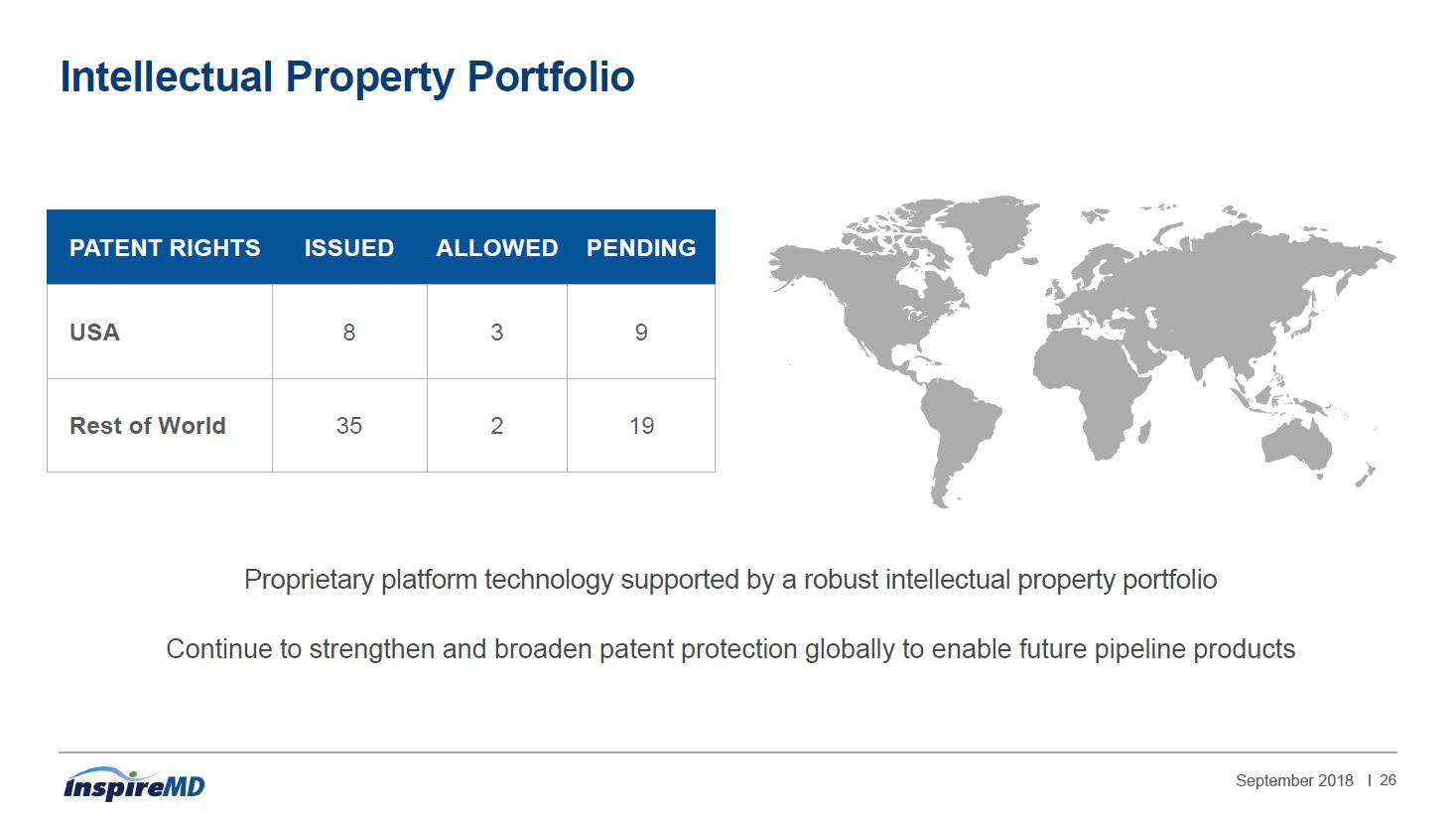The height and width of the screenshot is (819, 1456).
Task: Select the USA row label
Action: 94,332
